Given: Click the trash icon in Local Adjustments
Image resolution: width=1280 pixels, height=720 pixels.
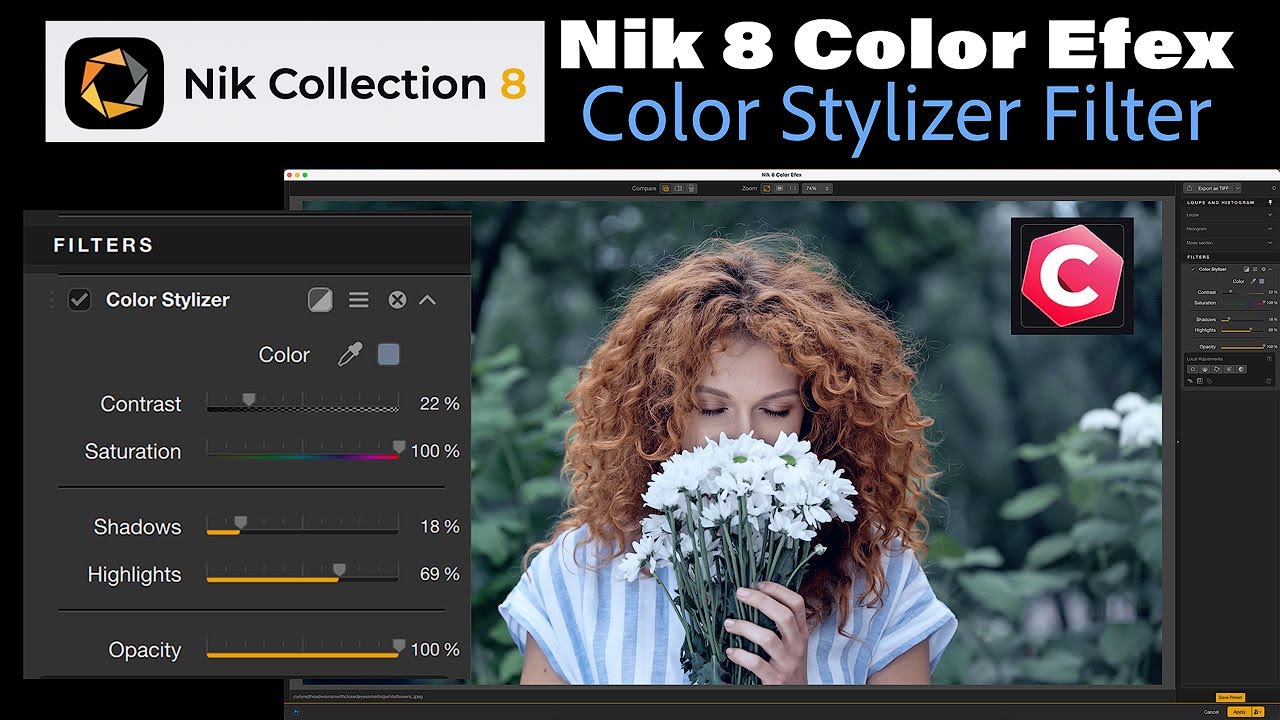Looking at the screenshot, I should click(1269, 381).
